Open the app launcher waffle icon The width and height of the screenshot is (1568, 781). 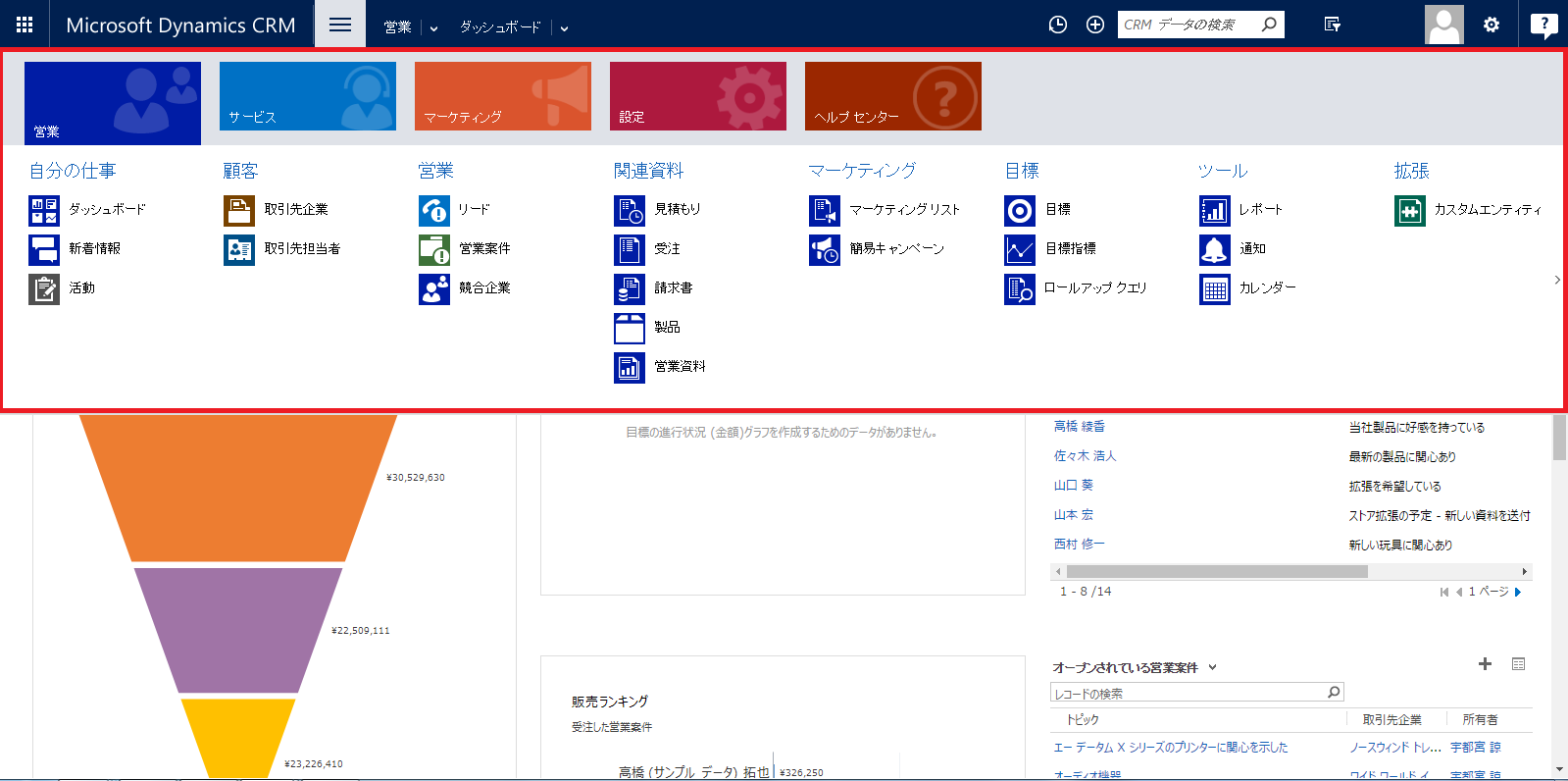25,25
